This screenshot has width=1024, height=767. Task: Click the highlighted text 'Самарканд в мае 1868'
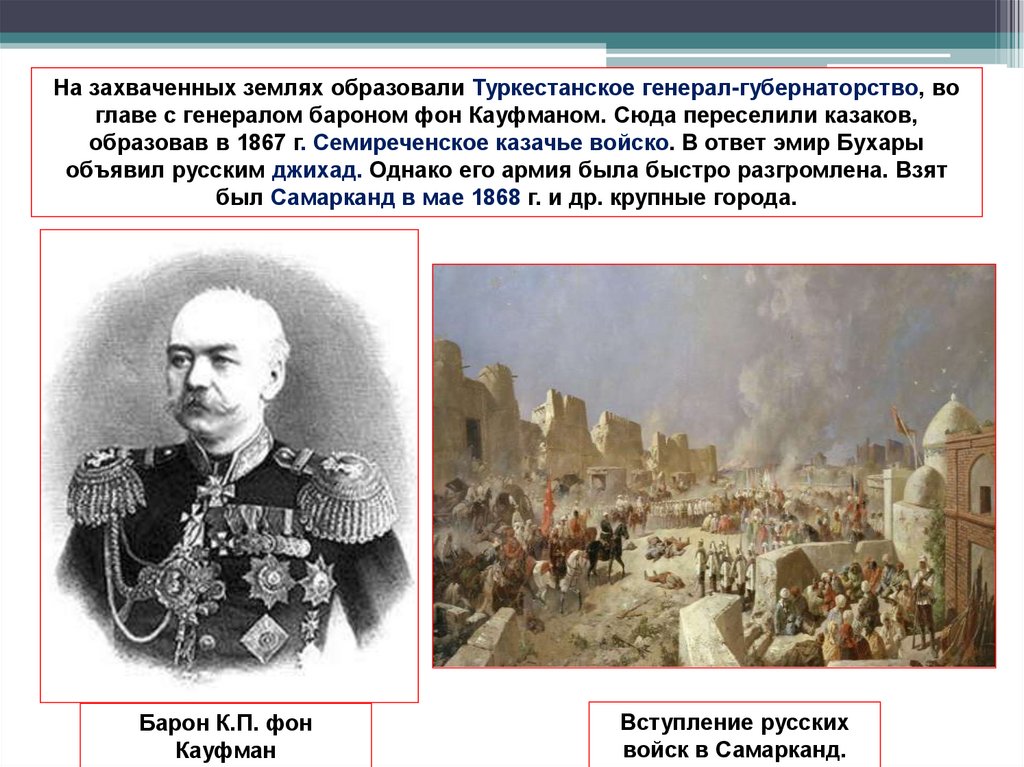tap(395, 197)
